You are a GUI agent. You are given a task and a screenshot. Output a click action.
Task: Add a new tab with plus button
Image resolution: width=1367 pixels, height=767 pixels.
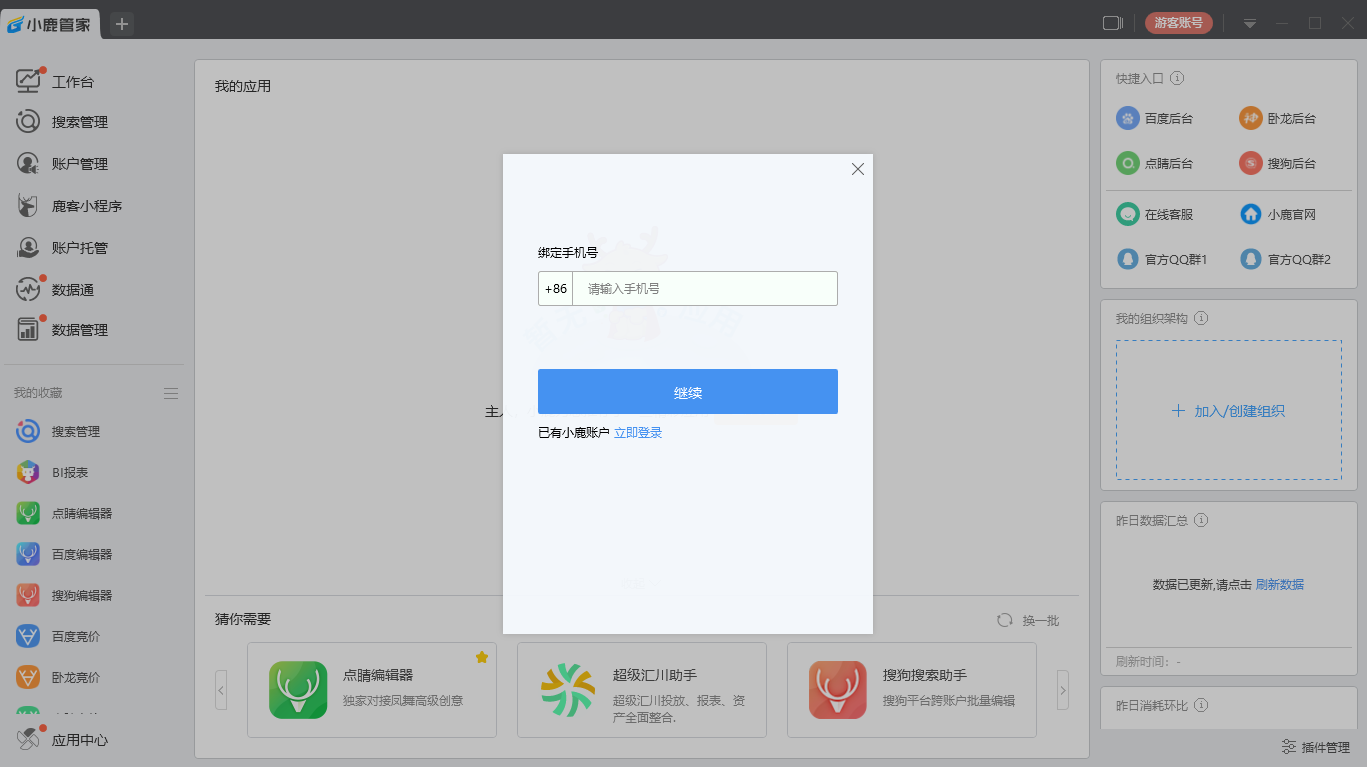122,24
